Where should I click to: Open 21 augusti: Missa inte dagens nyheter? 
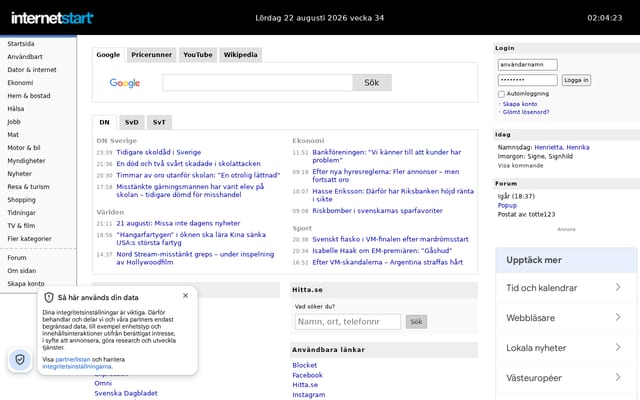(x=178, y=223)
